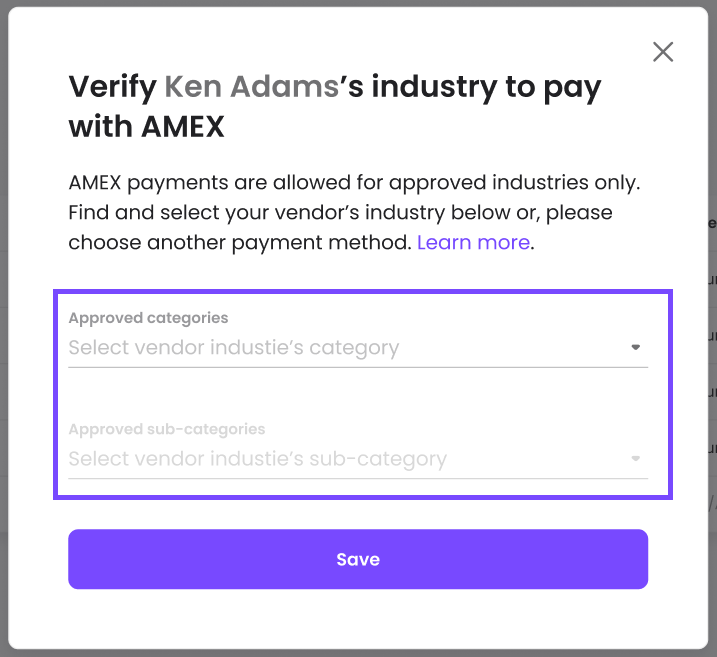
Task: Click the 'Approved categories' field label
Action: tap(148, 318)
